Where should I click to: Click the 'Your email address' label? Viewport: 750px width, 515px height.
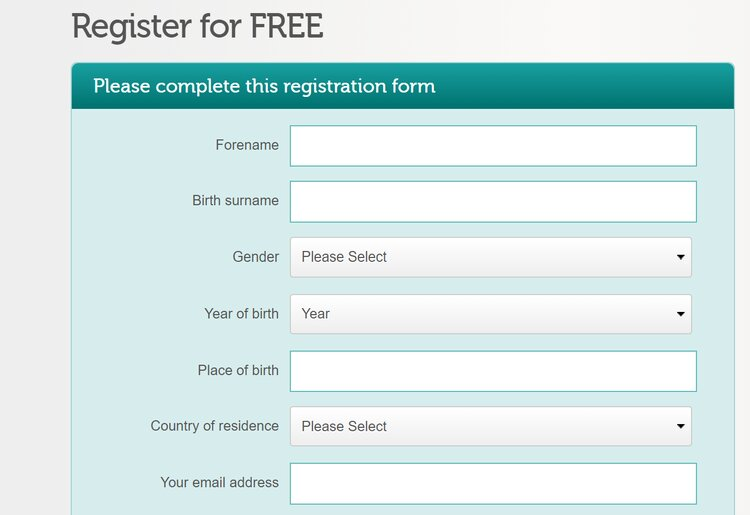pyautogui.click(x=219, y=482)
